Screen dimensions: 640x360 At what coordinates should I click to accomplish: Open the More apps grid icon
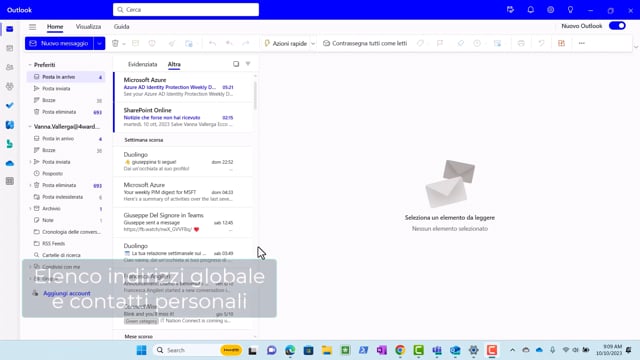point(10,181)
